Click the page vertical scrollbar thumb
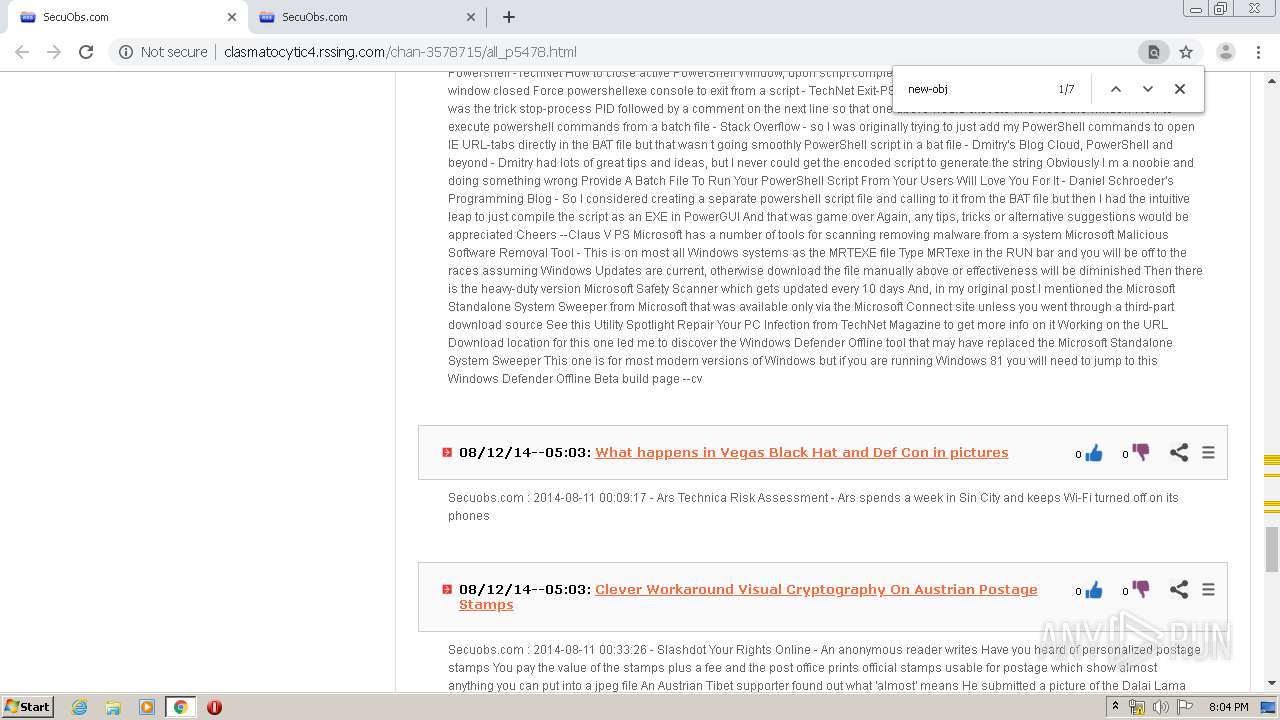The width and height of the screenshot is (1280, 720). tap(1272, 548)
